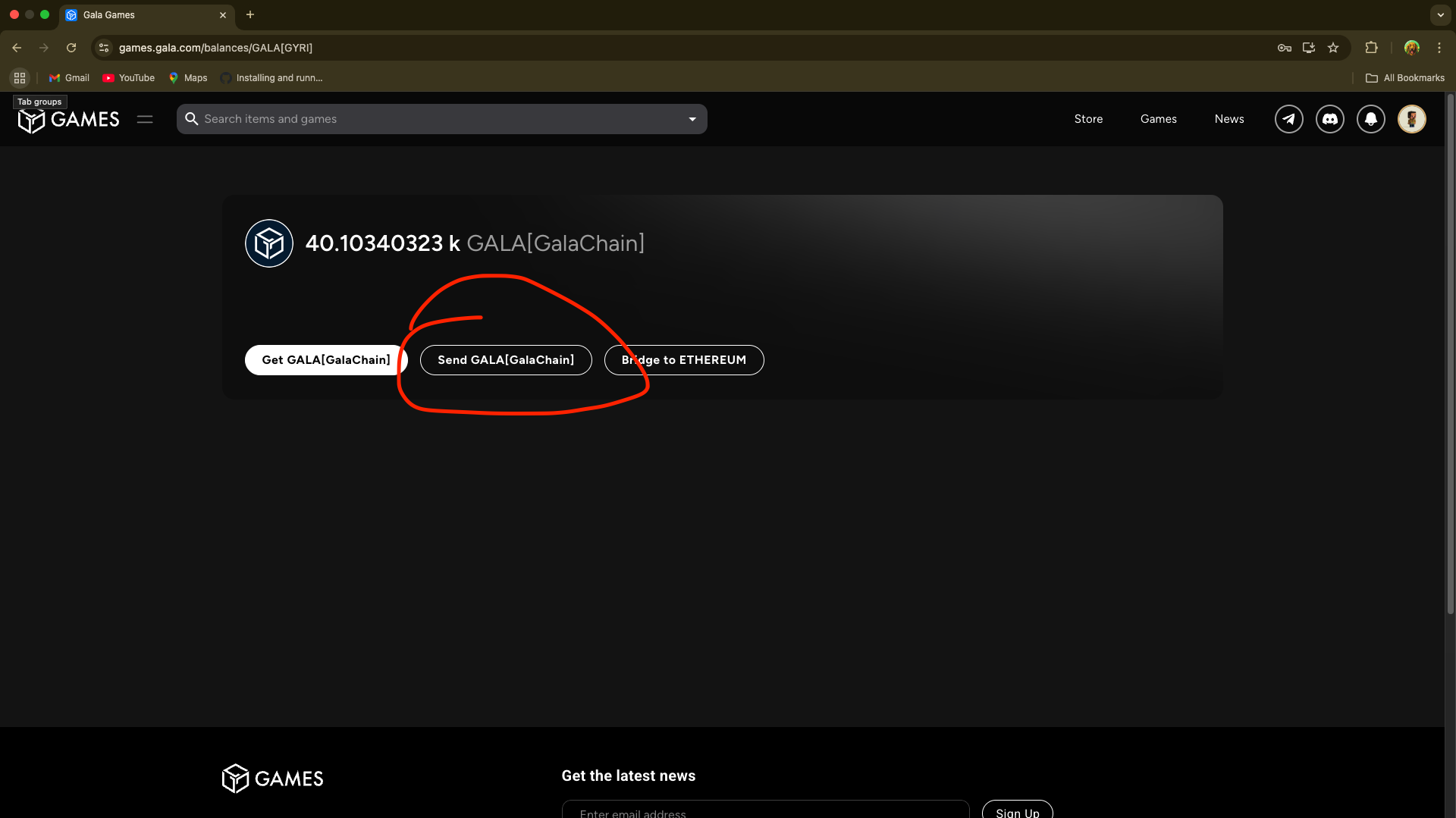
Task: Close the Gala Games tab
Action: [223, 15]
